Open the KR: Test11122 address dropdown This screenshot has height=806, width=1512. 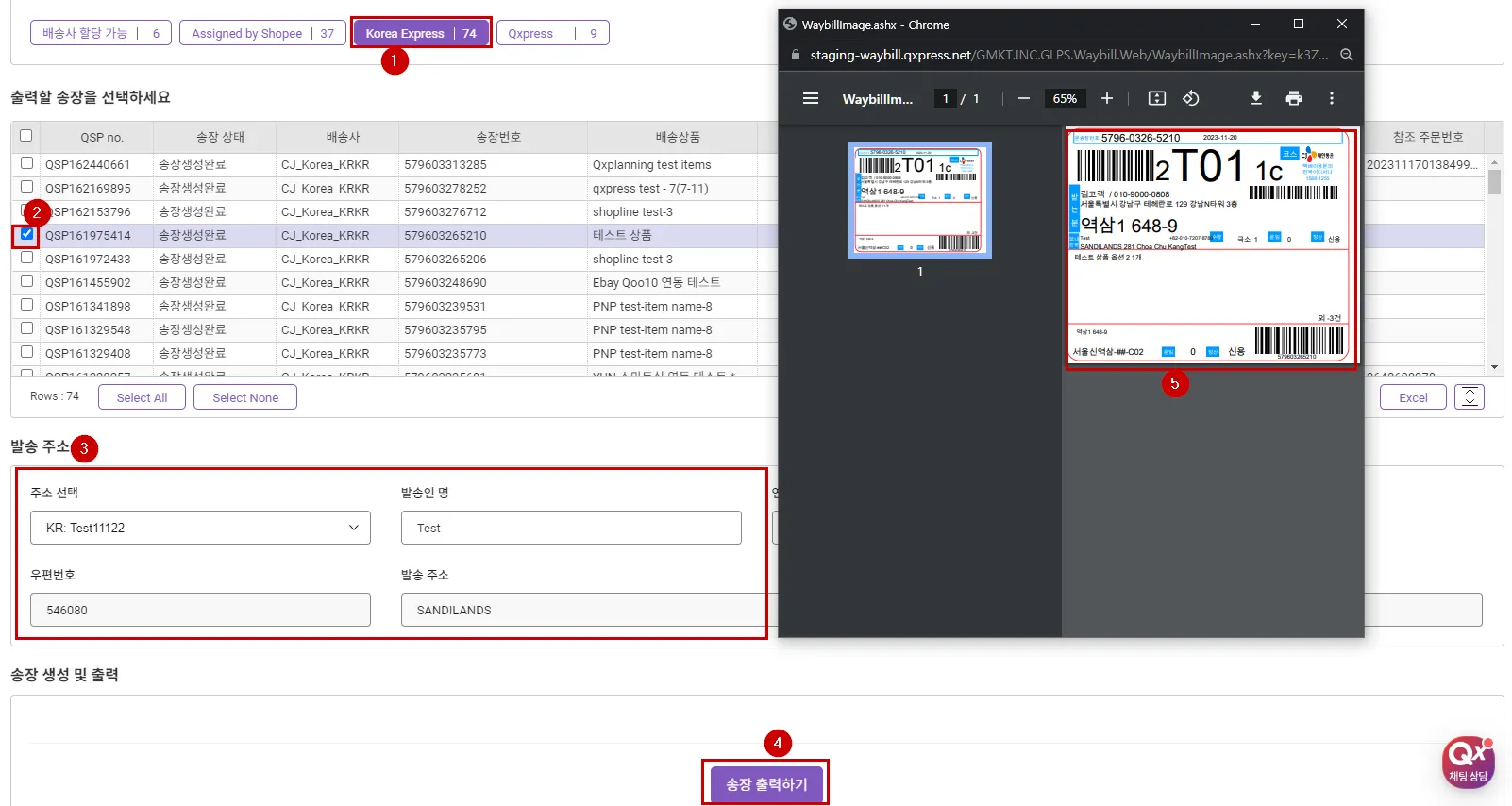(x=200, y=528)
